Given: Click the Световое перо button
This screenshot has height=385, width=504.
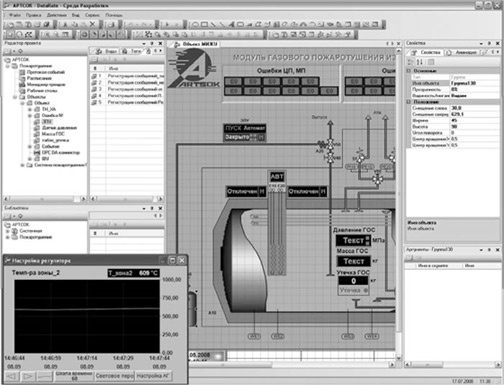Looking at the screenshot, I should [114, 376].
